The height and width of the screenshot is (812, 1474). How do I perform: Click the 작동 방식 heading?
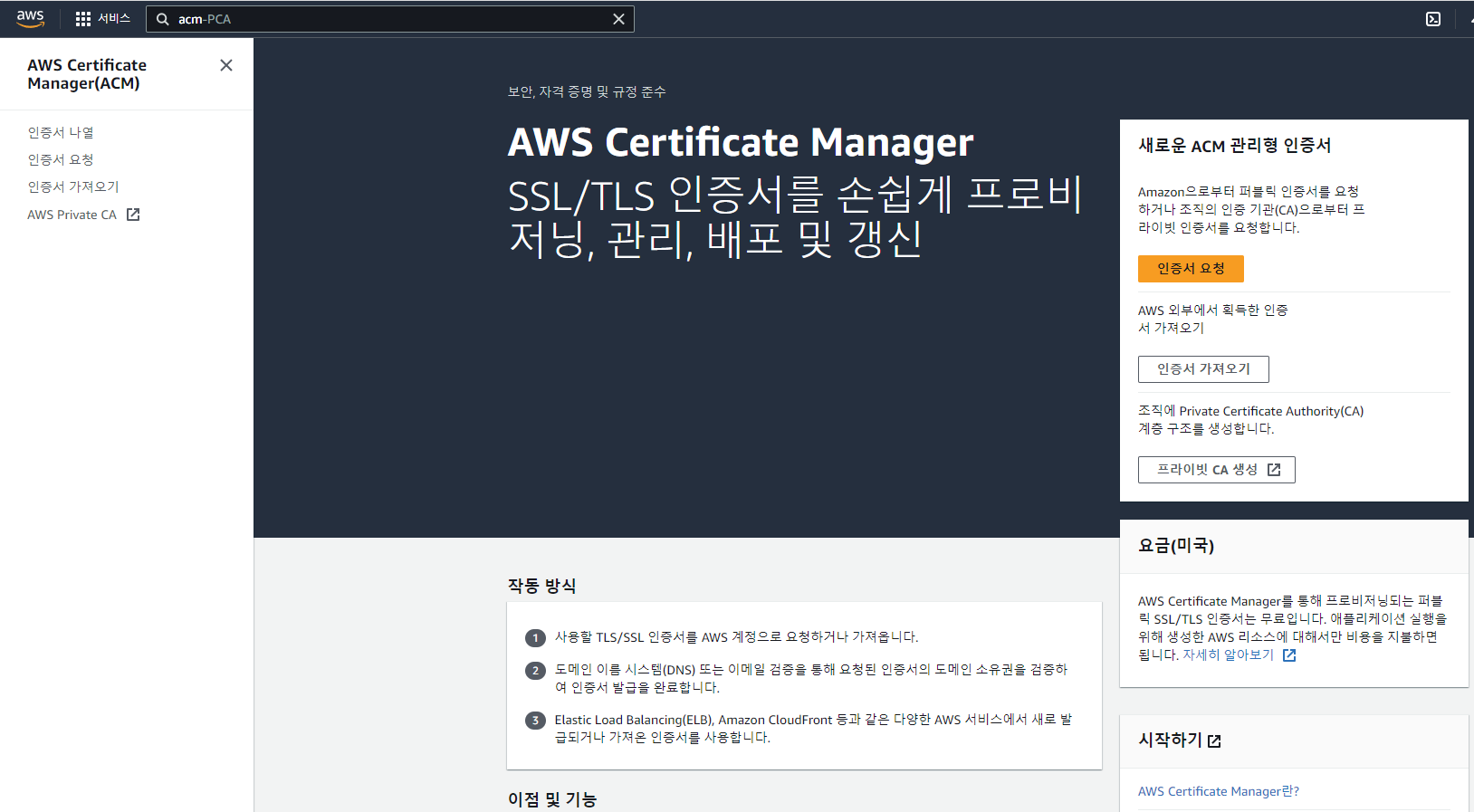pos(541,586)
